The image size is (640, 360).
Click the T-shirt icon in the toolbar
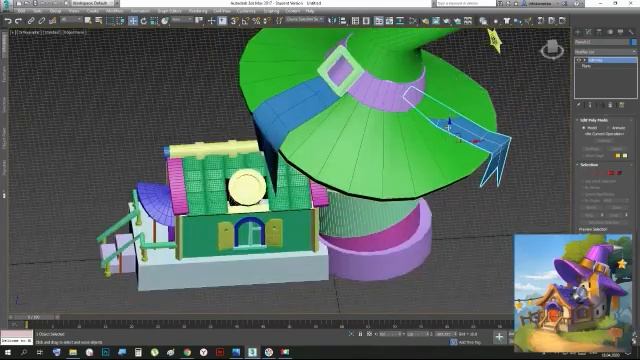click(x=507, y=20)
